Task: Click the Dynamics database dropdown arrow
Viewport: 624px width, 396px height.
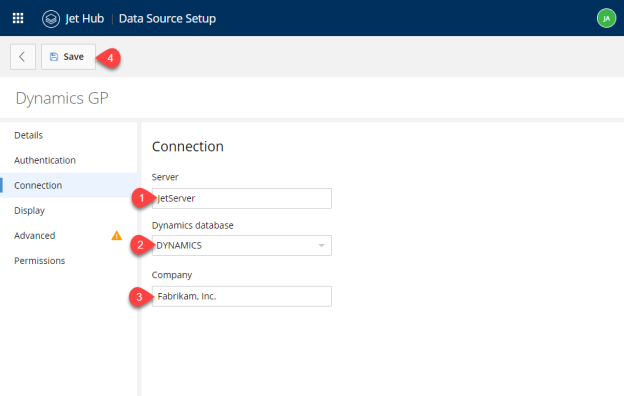Action: (x=322, y=246)
